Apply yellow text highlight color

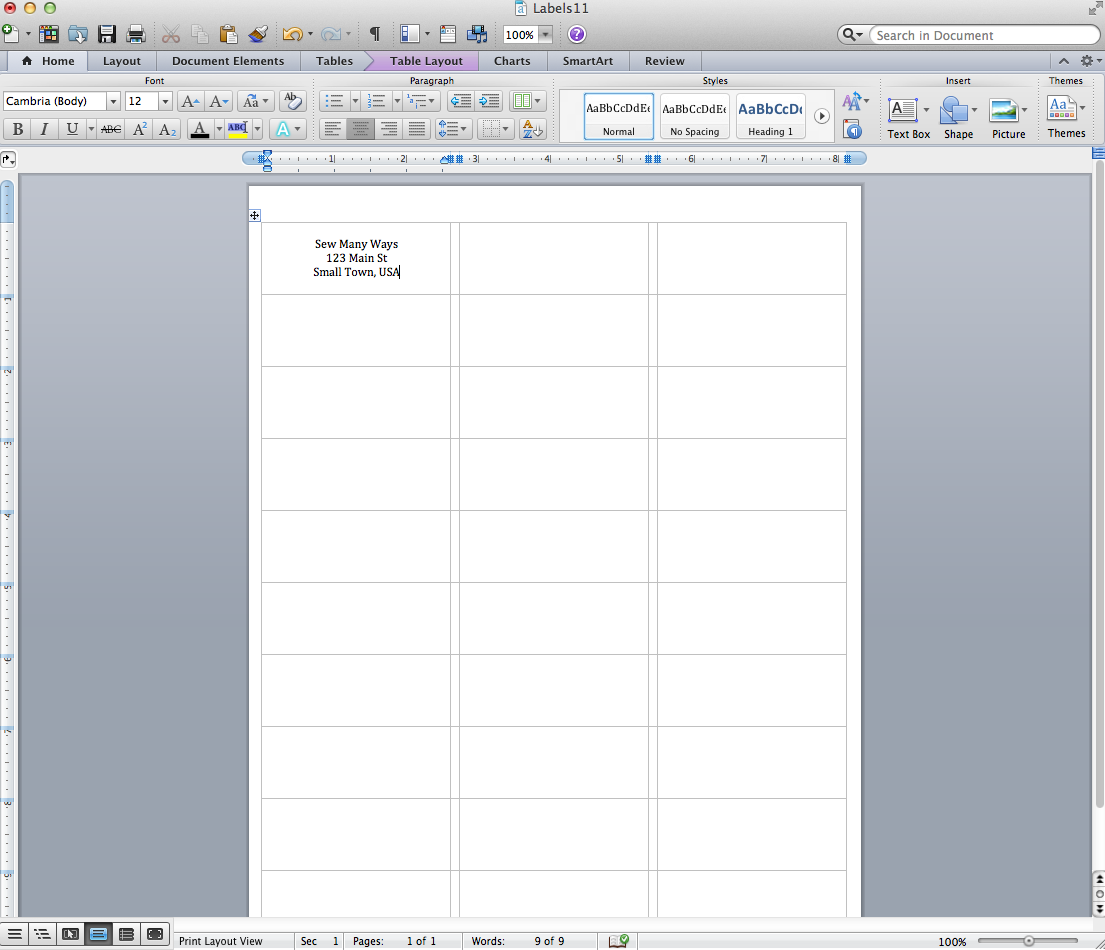(x=237, y=129)
